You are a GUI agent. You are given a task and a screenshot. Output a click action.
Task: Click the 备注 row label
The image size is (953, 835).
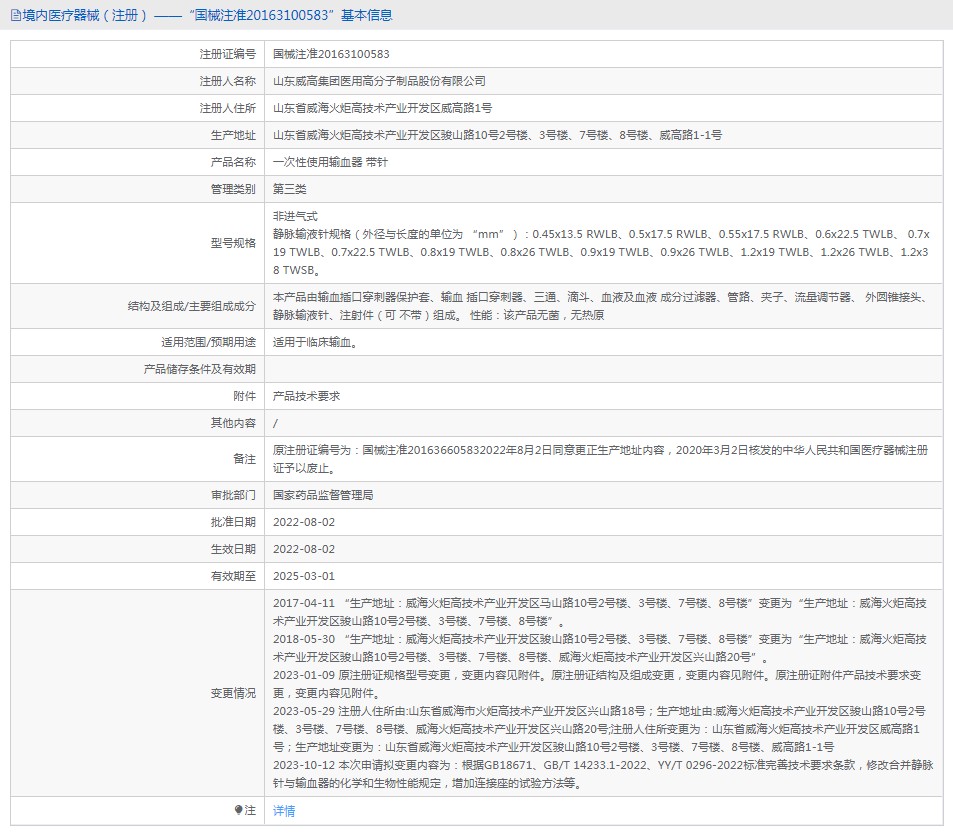pyautogui.click(x=244, y=459)
